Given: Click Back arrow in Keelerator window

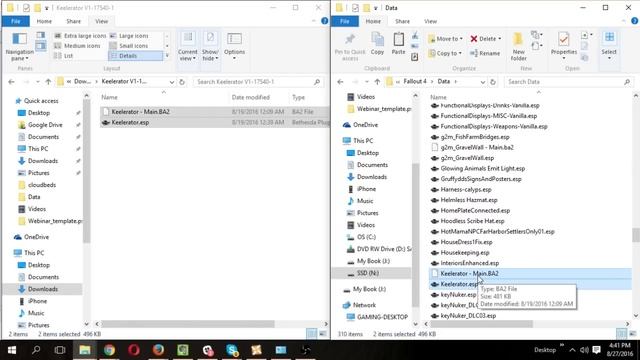Looking at the screenshot, I should pos(11,82).
